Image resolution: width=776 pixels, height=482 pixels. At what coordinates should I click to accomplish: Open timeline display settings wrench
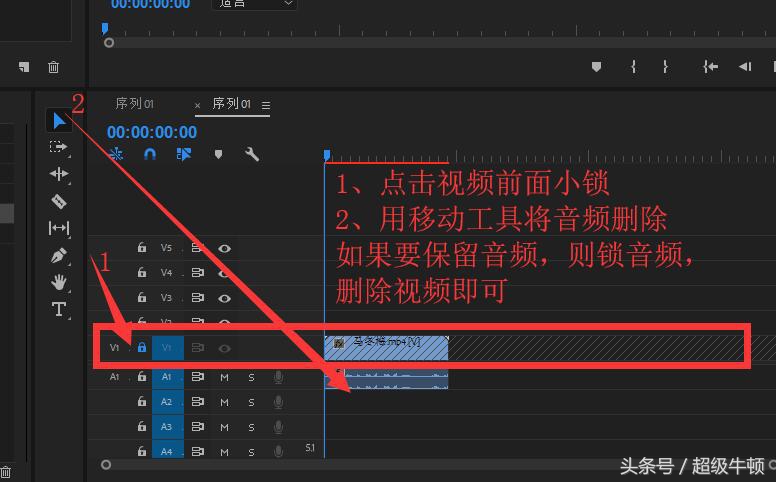tap(252, 154)
